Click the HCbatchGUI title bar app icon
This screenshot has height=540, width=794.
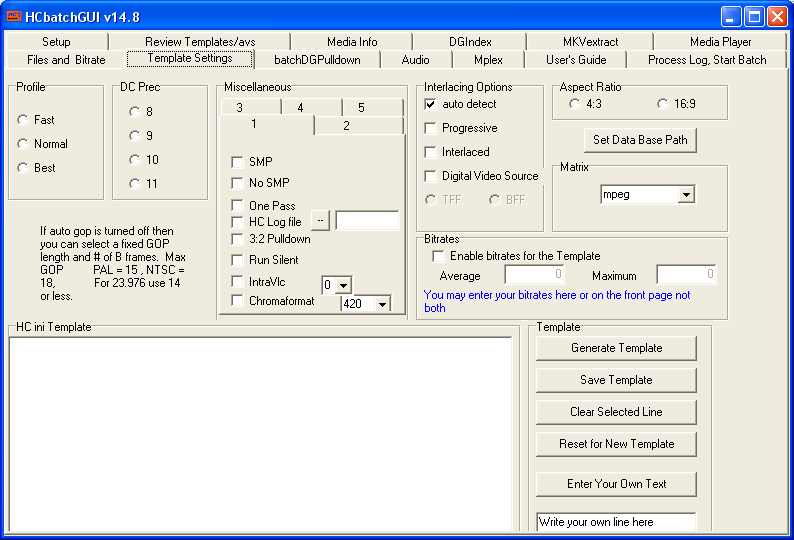(14, 16)
